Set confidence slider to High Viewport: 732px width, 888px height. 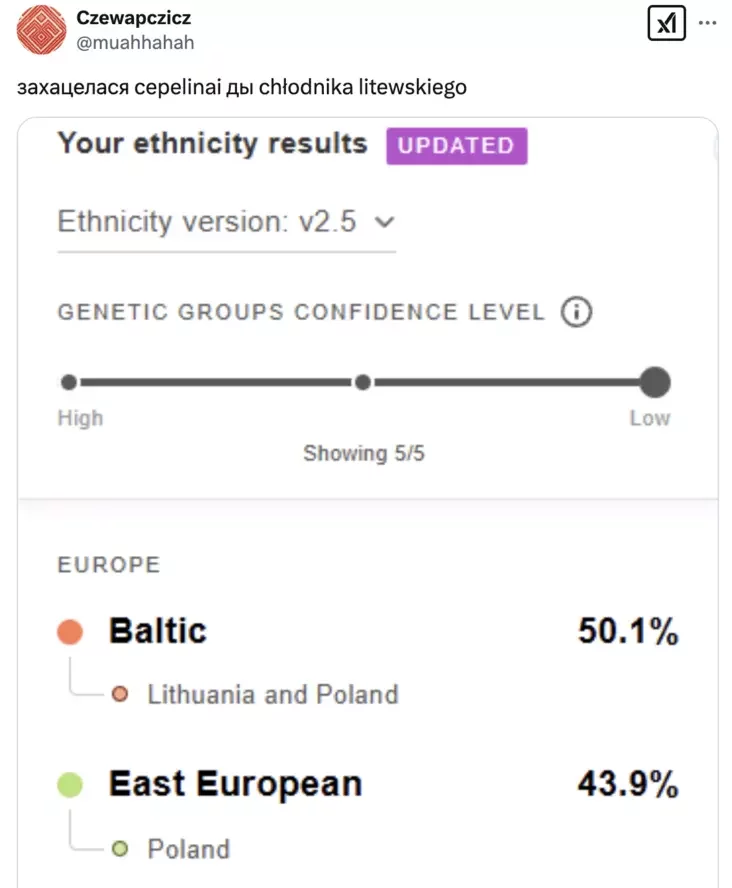pyautogui.click(x=68, y=382)
